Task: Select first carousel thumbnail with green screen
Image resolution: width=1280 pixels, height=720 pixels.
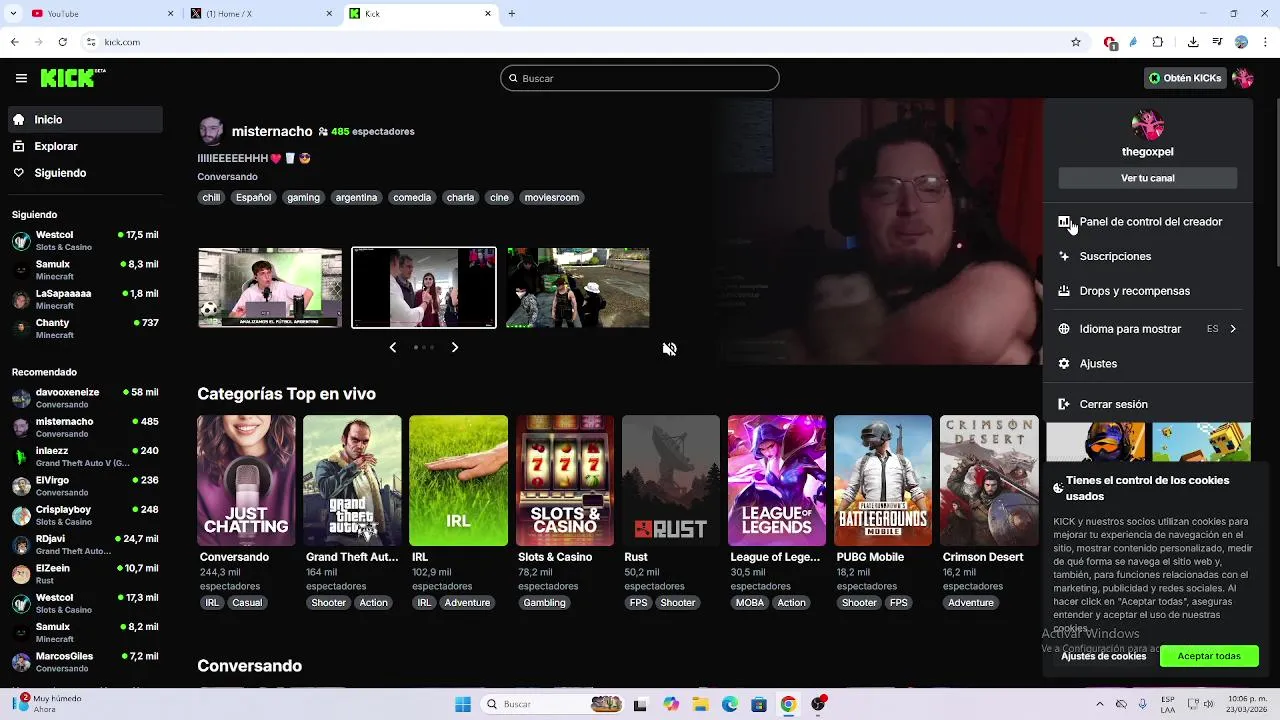Action: (270, 288)
